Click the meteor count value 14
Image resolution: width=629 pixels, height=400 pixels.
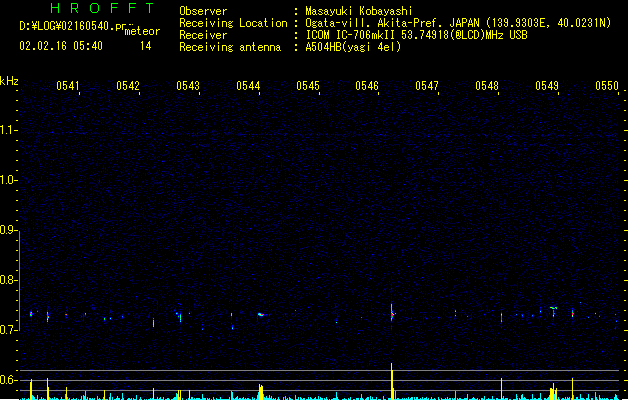coord(146,46)
